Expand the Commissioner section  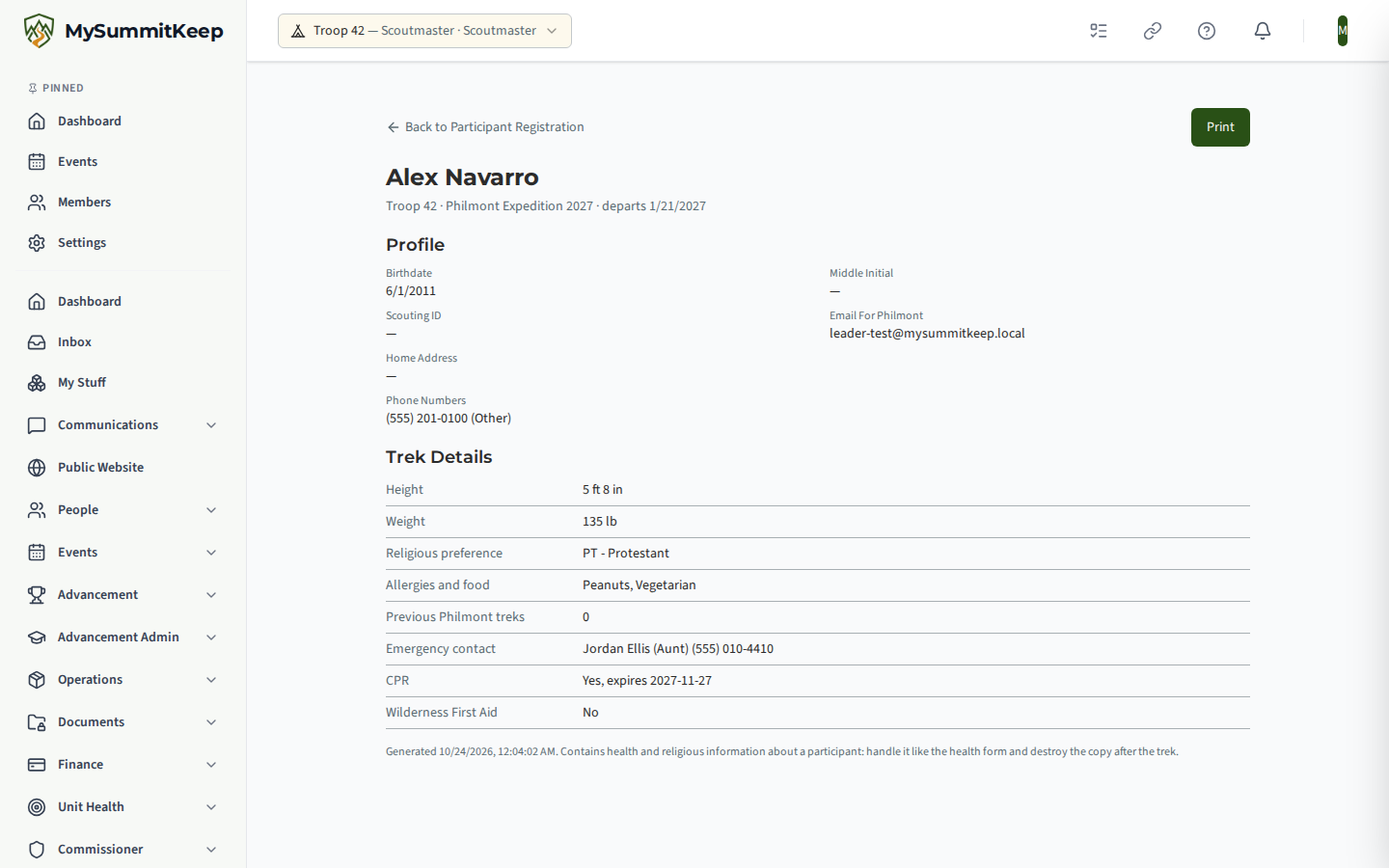pyautogui.click(x=123, y=849)
